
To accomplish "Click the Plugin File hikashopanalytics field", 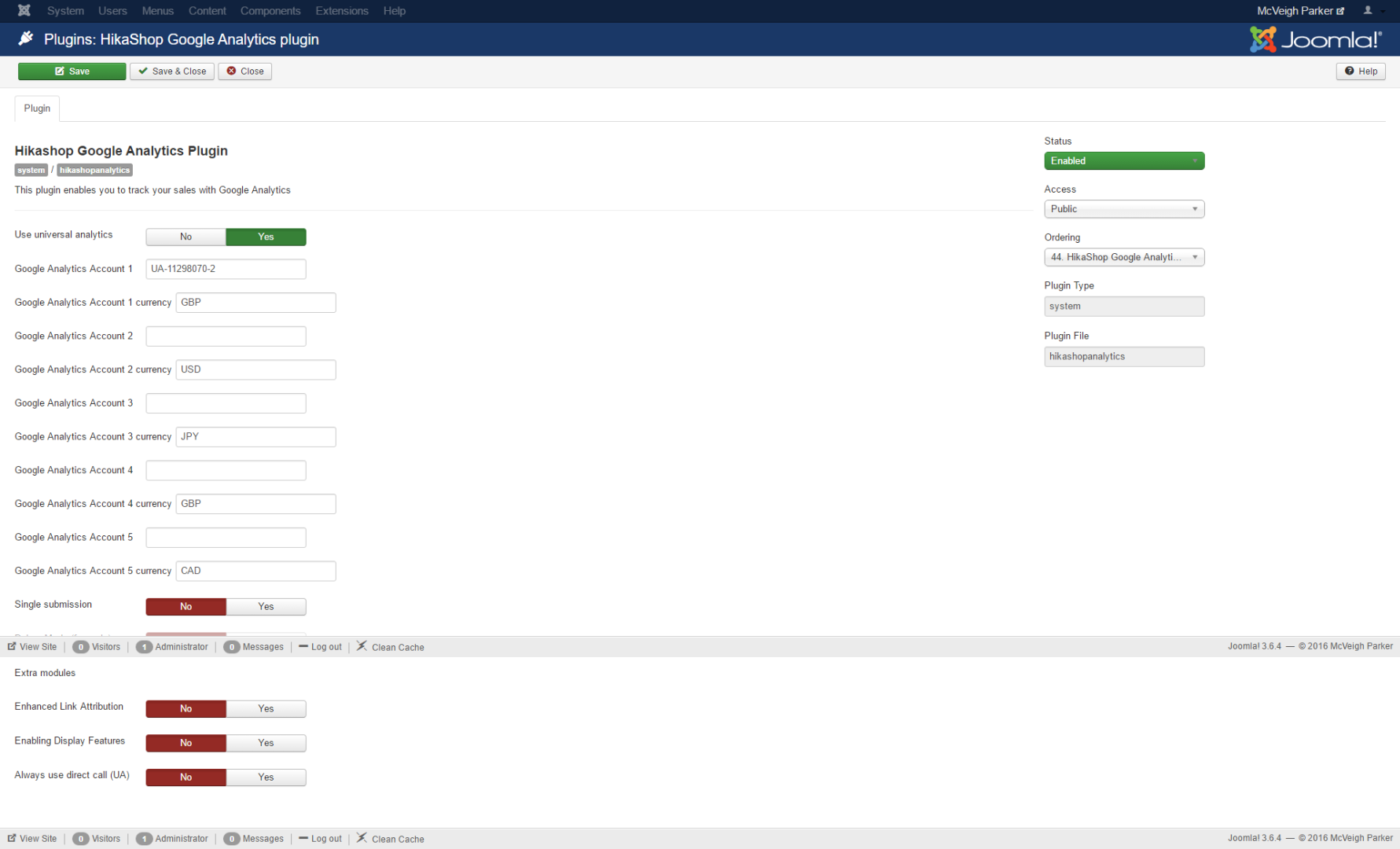I will (1124, 357).
